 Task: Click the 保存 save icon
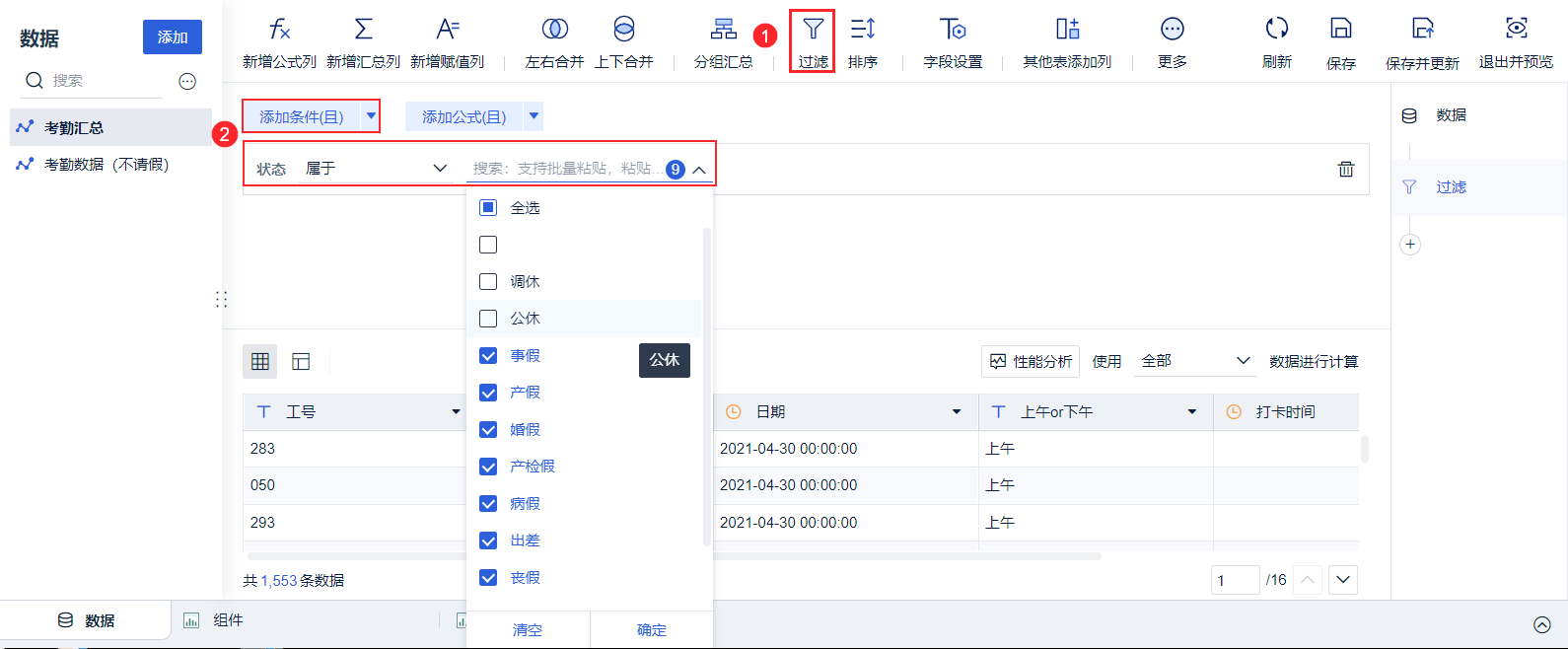tap(1340, 29)
